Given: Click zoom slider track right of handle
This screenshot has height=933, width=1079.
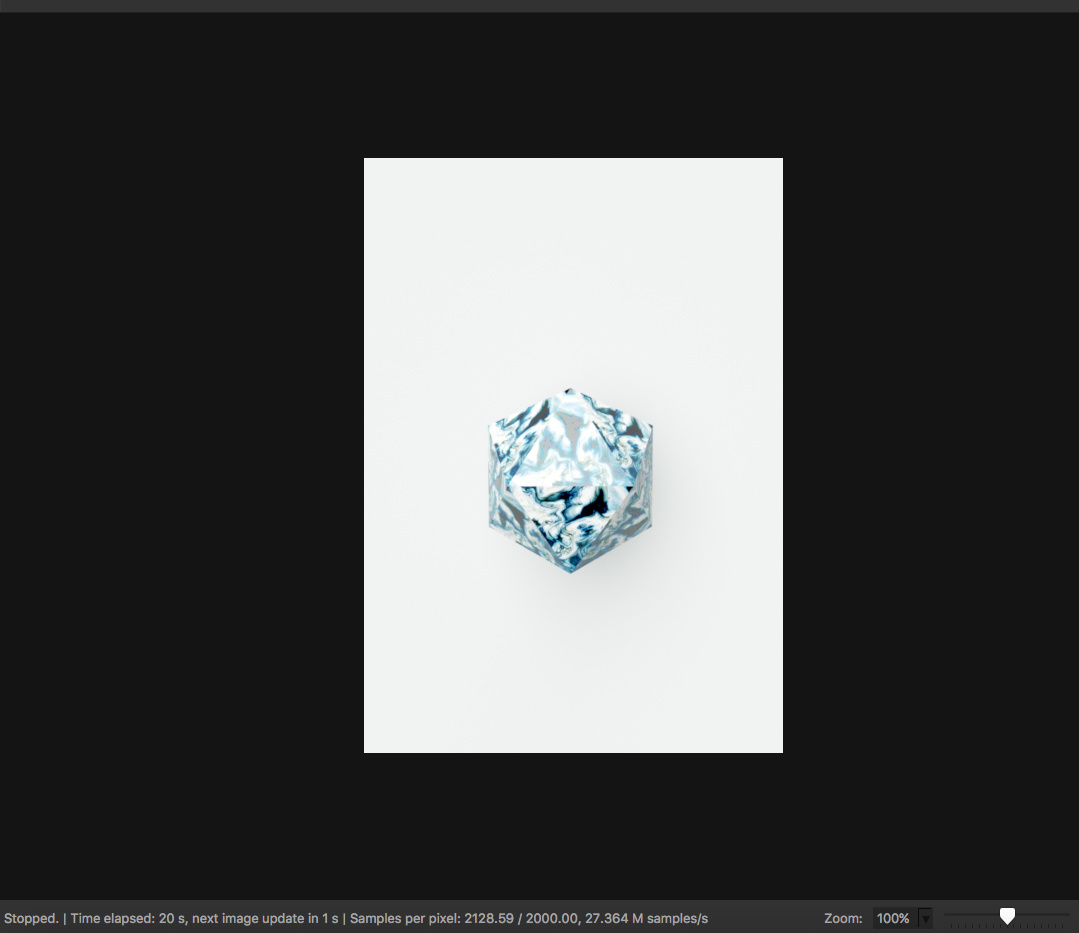Looking at the screenshot, I should coord(1042,914).
